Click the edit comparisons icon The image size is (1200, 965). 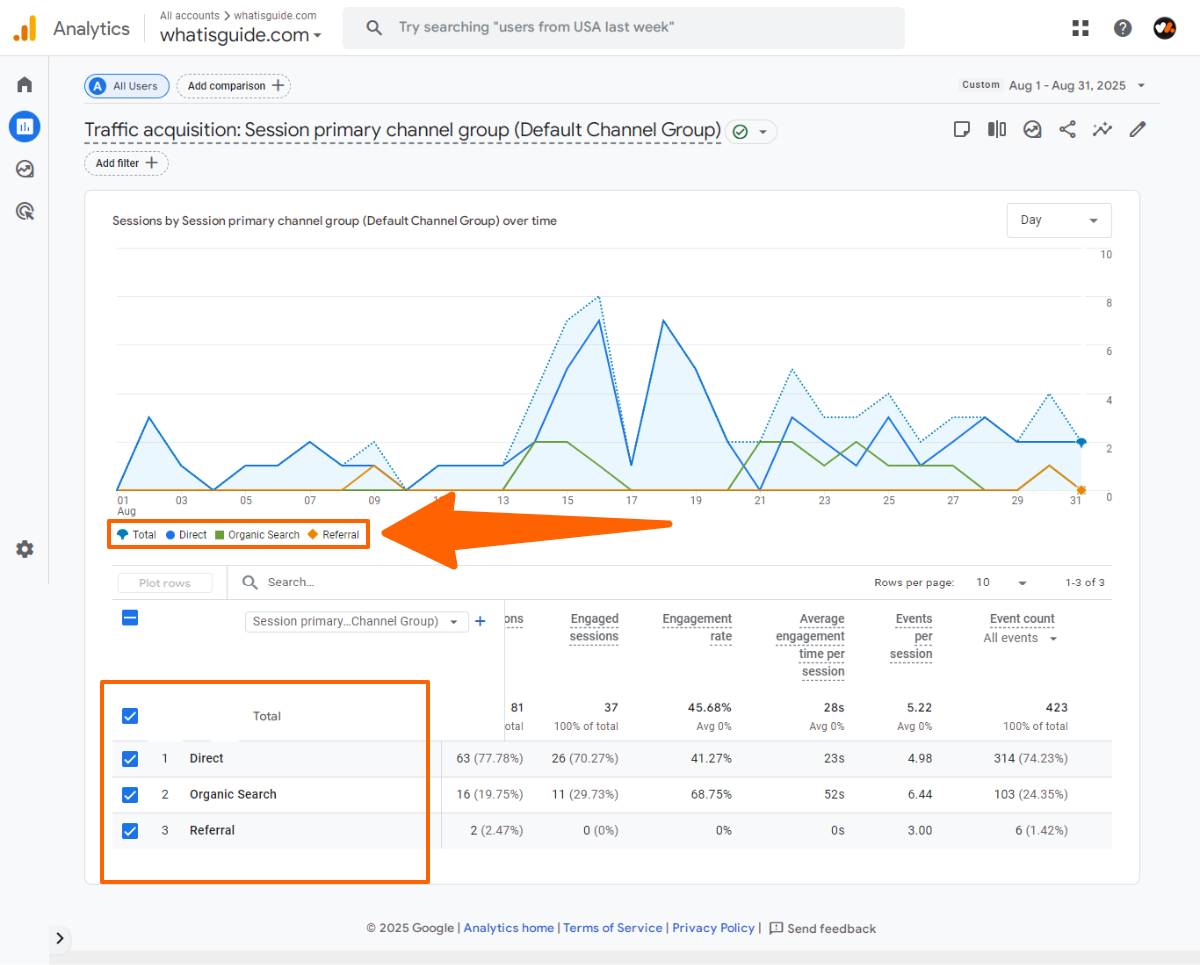pyautogui.click(x=997, y=129)
